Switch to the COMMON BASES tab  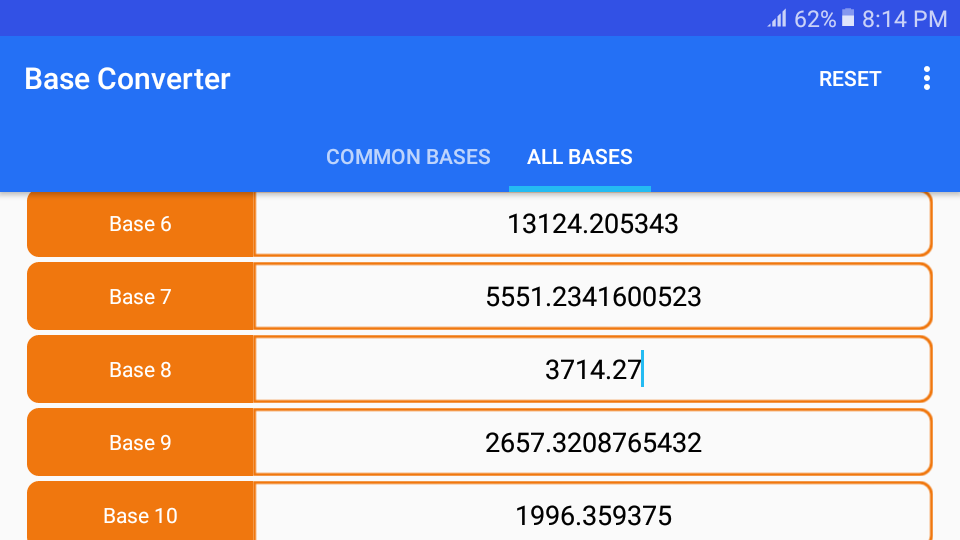coord(408,157)
